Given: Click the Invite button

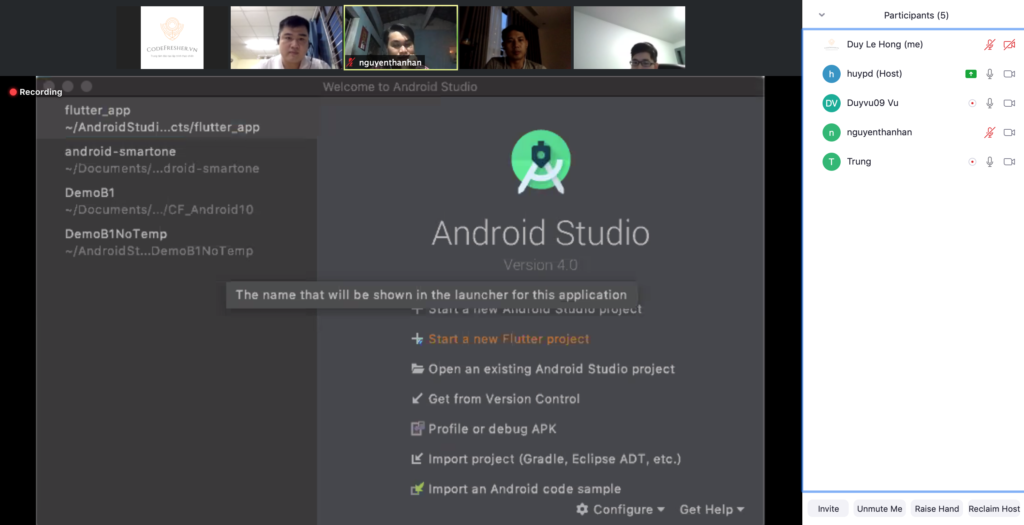Looking at the screenshot, I should [x=828, y=509].
